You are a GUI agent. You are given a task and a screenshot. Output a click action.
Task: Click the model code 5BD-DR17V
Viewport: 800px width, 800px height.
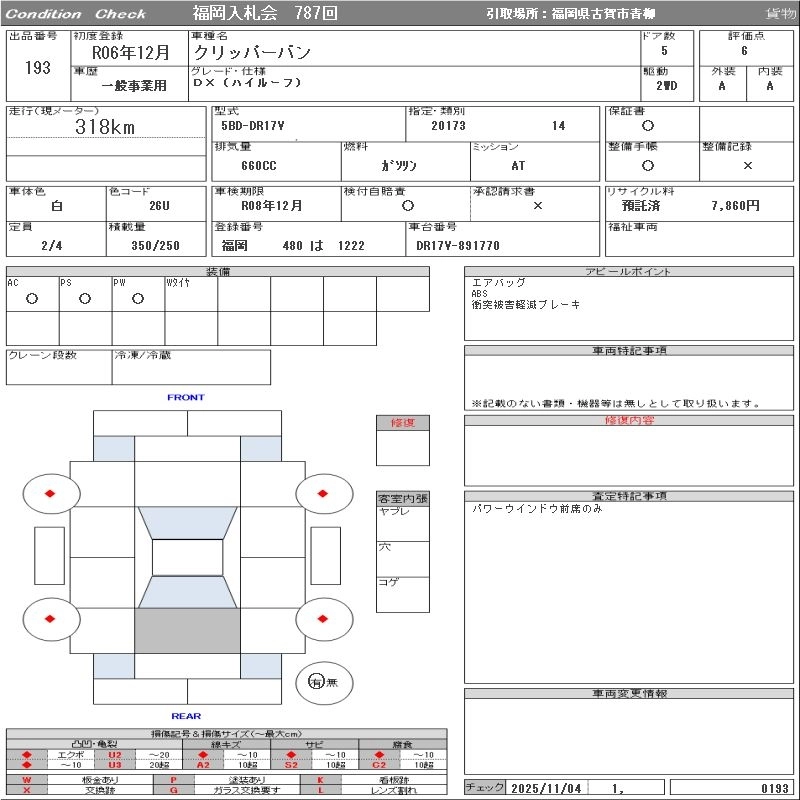click(x=253, y=126)
